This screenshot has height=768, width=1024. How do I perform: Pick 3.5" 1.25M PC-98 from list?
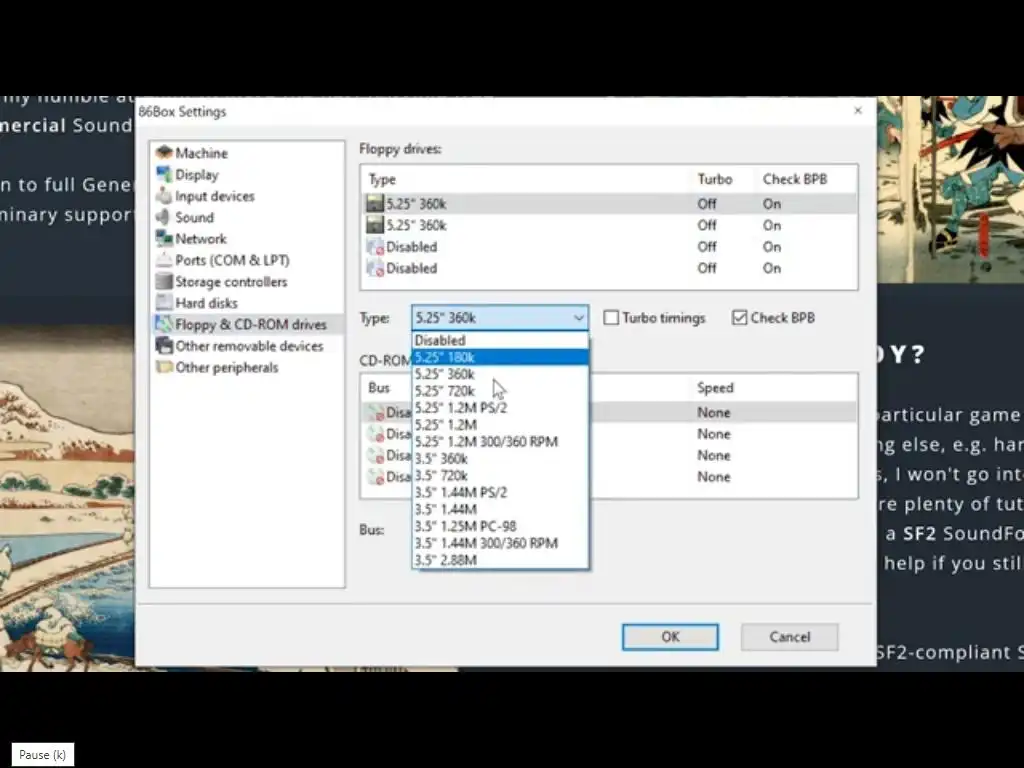click(x=500, y=526)
